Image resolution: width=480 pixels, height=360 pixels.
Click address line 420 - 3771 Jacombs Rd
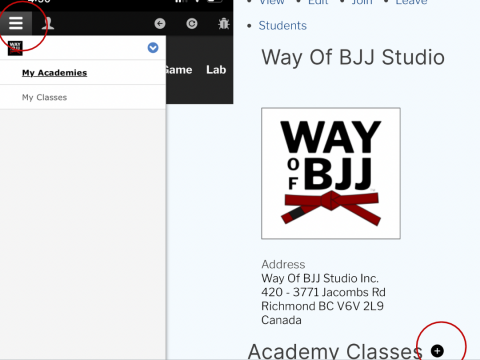pos(323,292)
